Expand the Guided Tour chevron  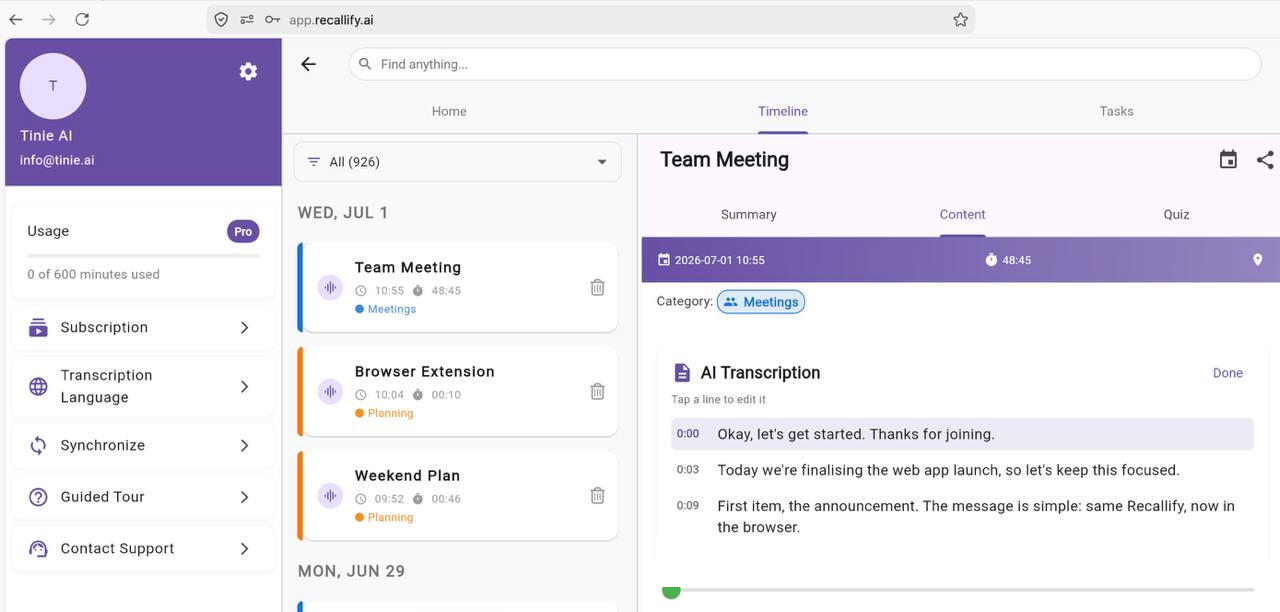coord(244,497)
